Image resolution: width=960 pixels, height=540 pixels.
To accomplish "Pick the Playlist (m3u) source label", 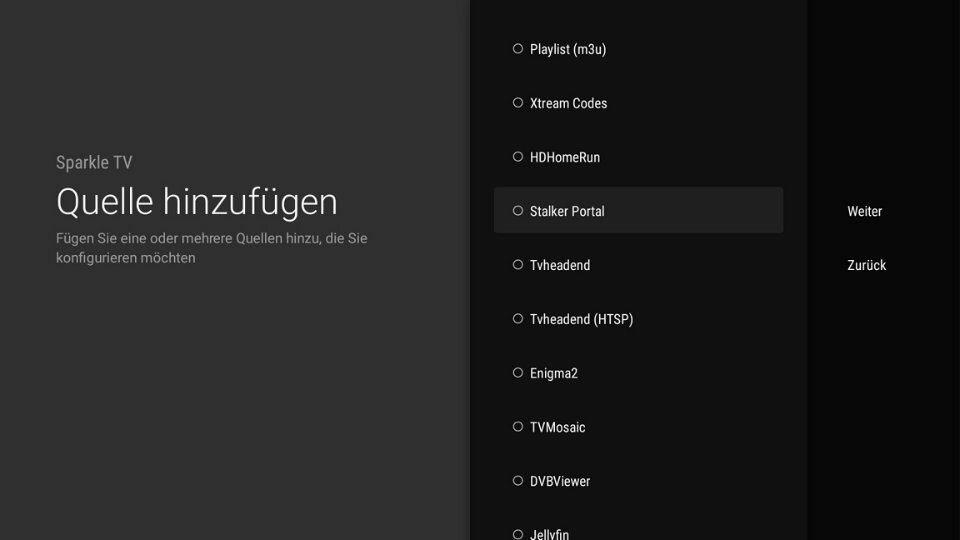I will point(568,49).
